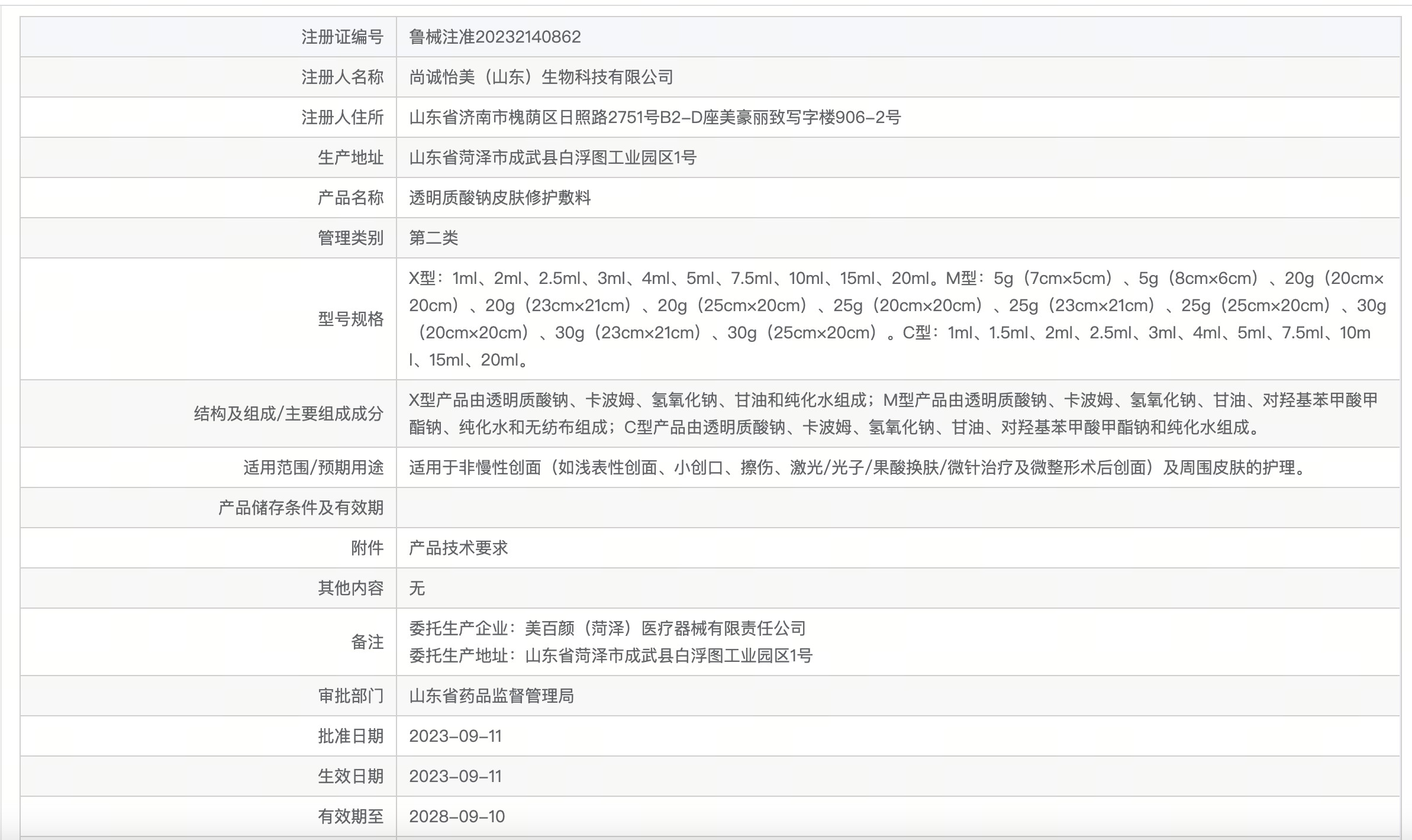Select the 管理类别 label
This screenshot has width=1412, height=840.
[351, 238]
